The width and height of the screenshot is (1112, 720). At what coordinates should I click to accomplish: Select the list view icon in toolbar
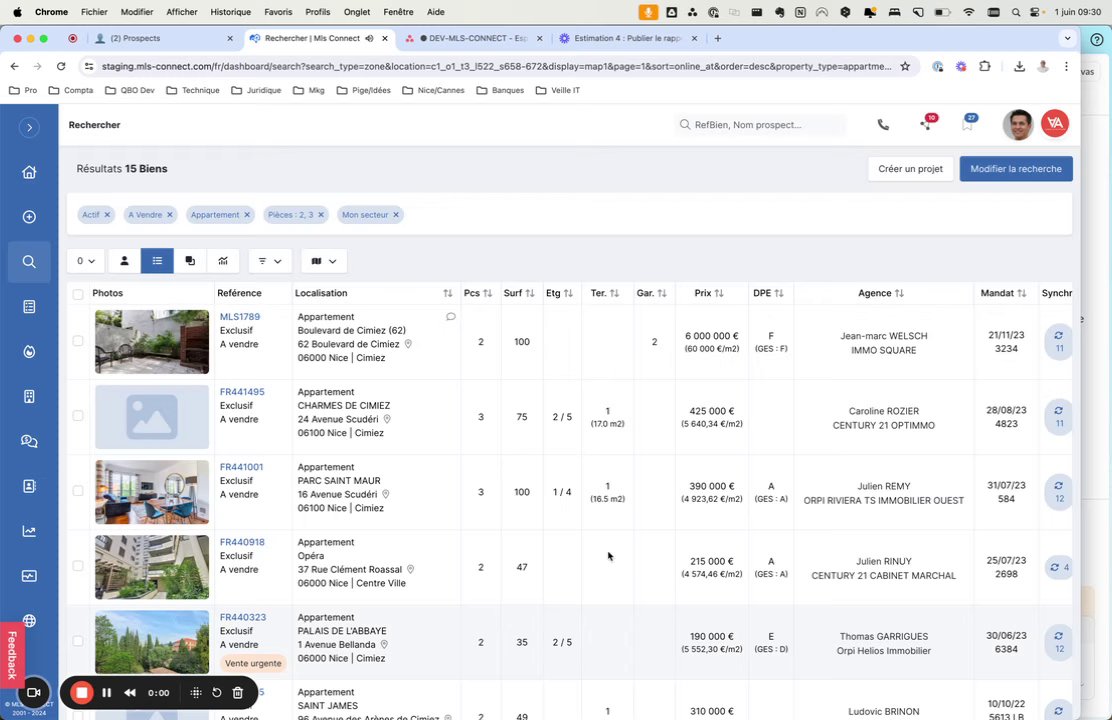(x=157, y=261)
